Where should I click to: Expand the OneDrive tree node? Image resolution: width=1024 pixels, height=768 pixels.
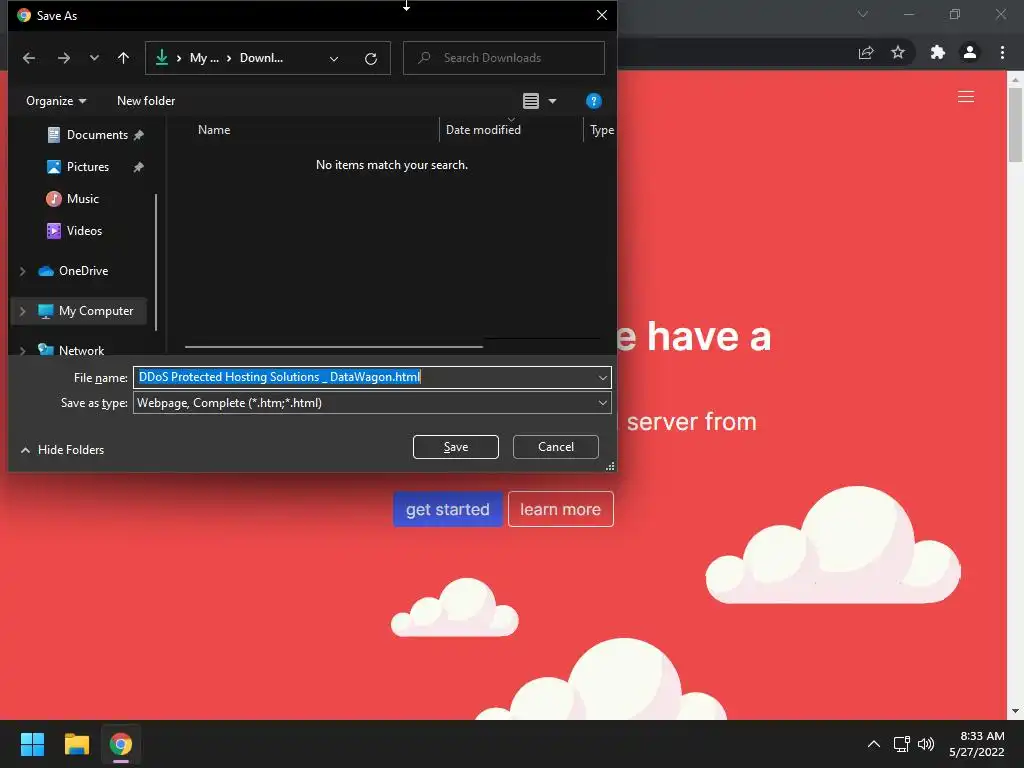[x=23, y=271]
